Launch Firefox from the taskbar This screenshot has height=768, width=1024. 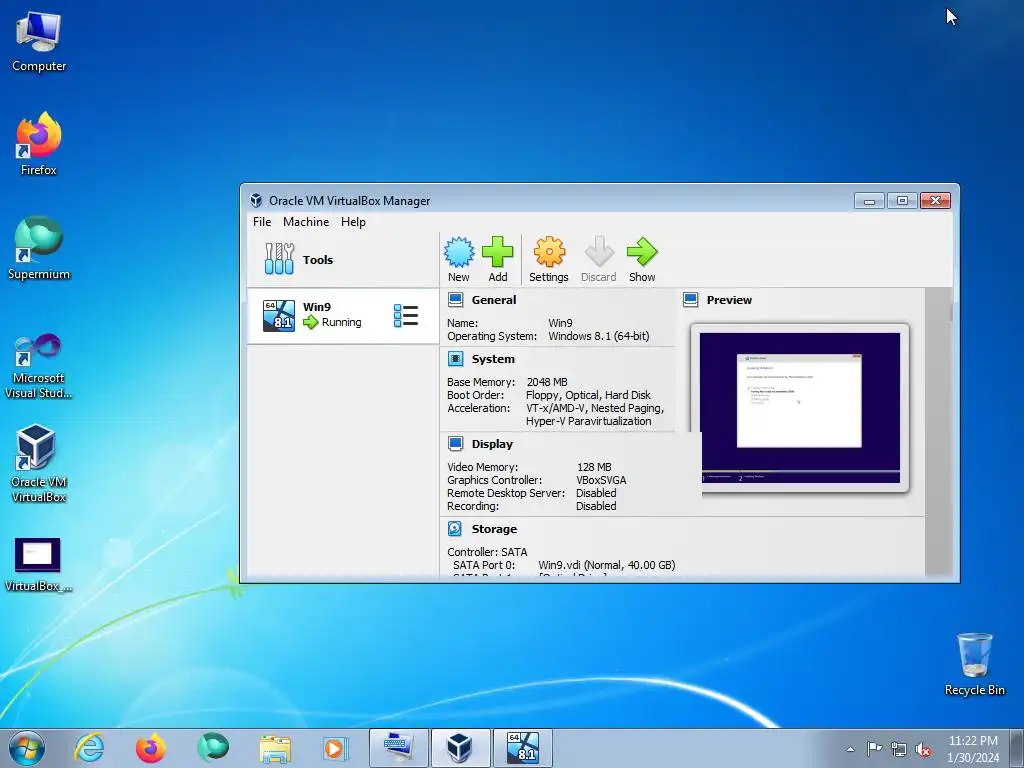point(150,748)
